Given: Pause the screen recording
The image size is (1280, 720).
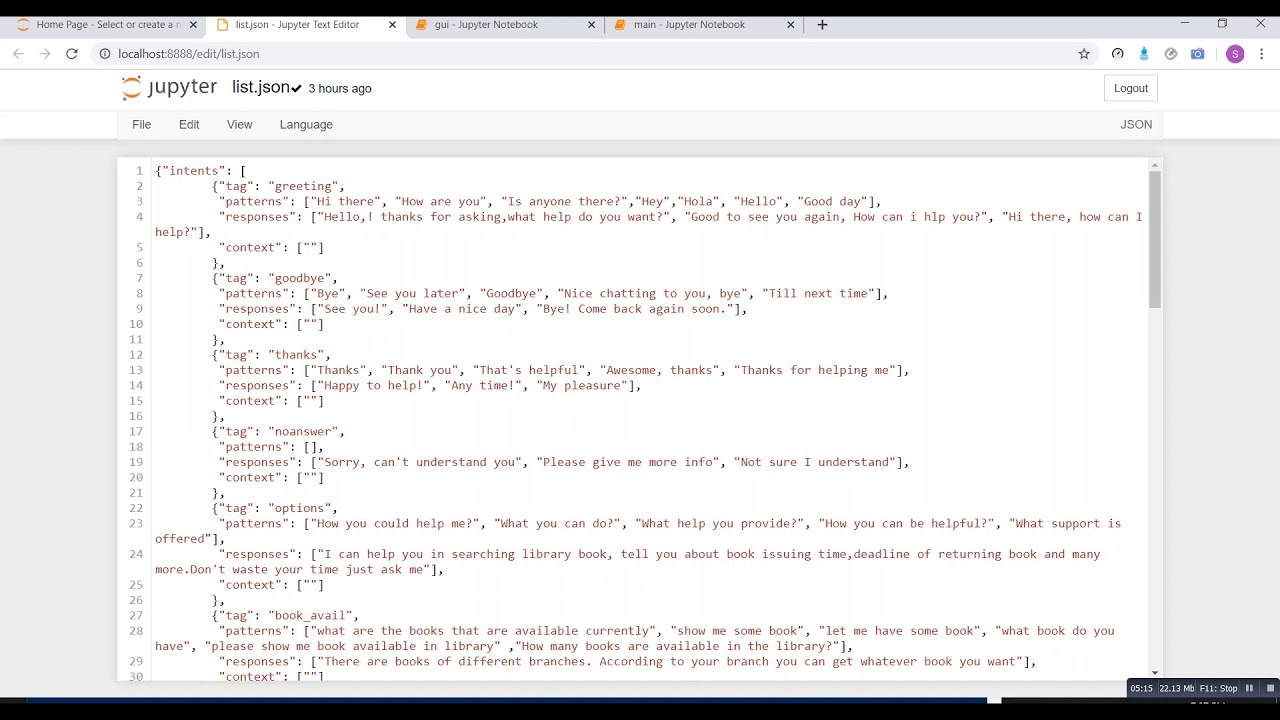Looking at the screenshot, I should [x=1249, y=688].
